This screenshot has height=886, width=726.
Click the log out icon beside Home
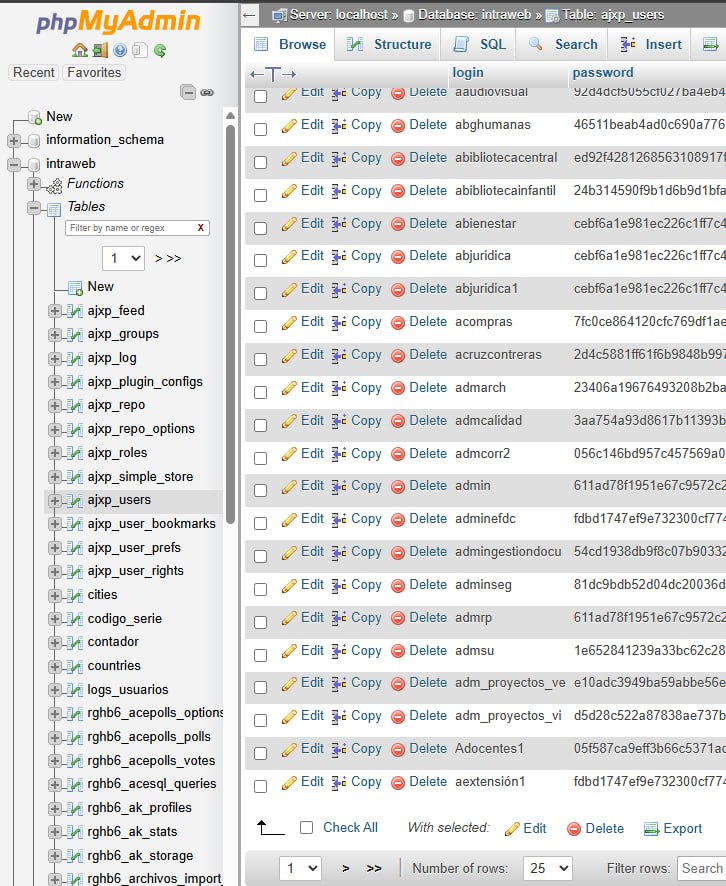pyautogui.click(x=100, y=50)
